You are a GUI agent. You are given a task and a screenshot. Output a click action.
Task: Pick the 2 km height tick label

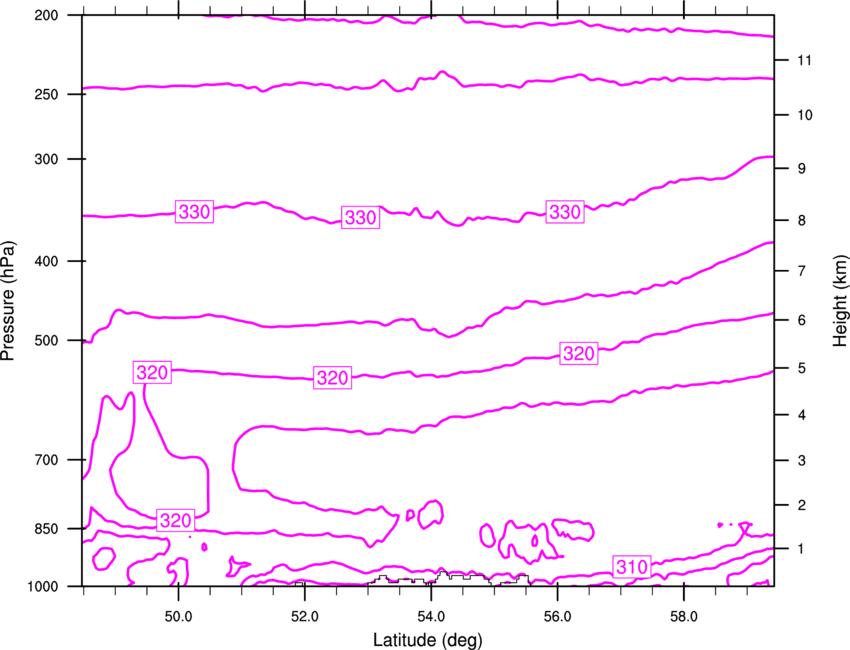coord(801,505)
